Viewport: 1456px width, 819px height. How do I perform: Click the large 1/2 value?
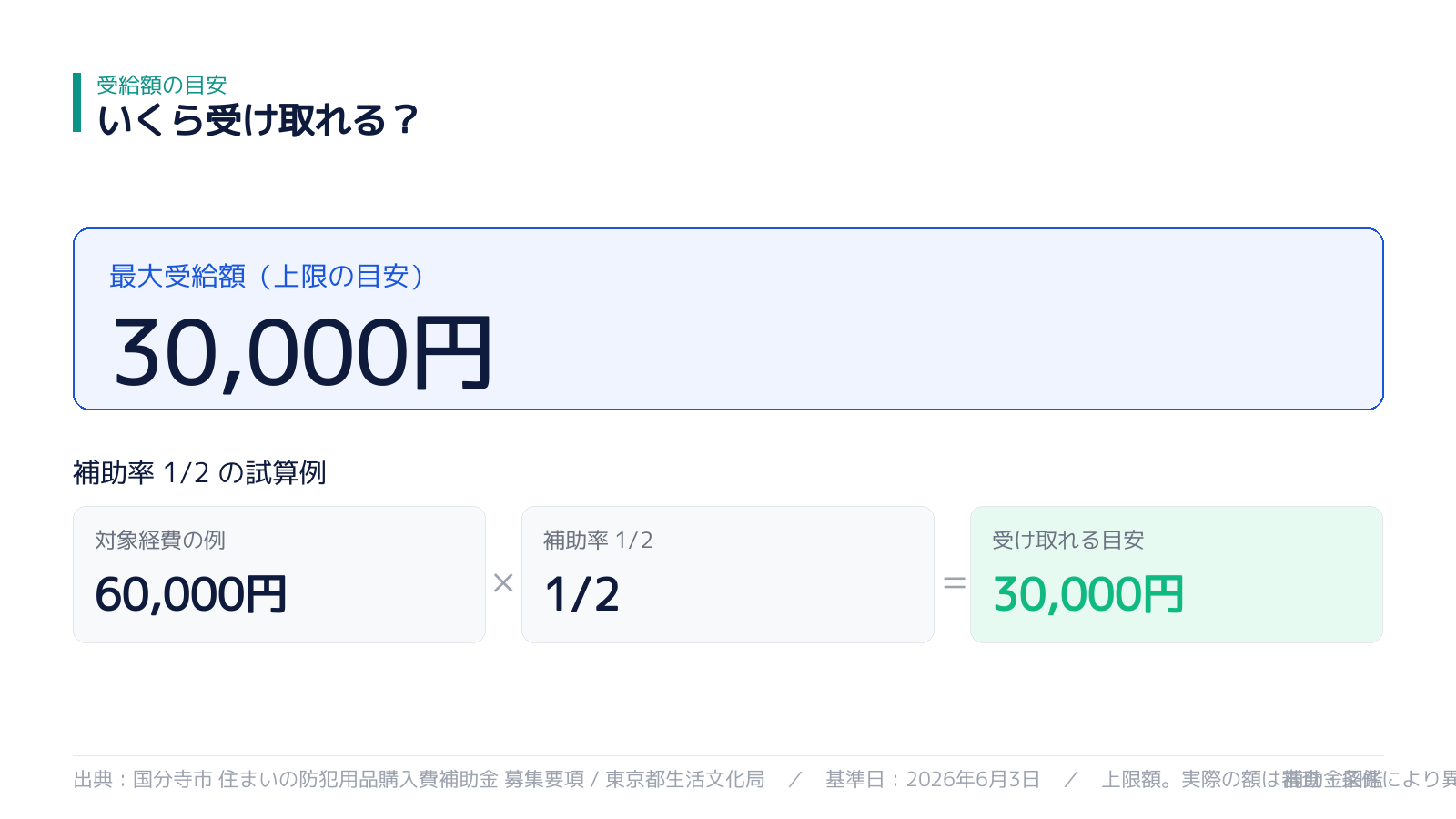582,594
